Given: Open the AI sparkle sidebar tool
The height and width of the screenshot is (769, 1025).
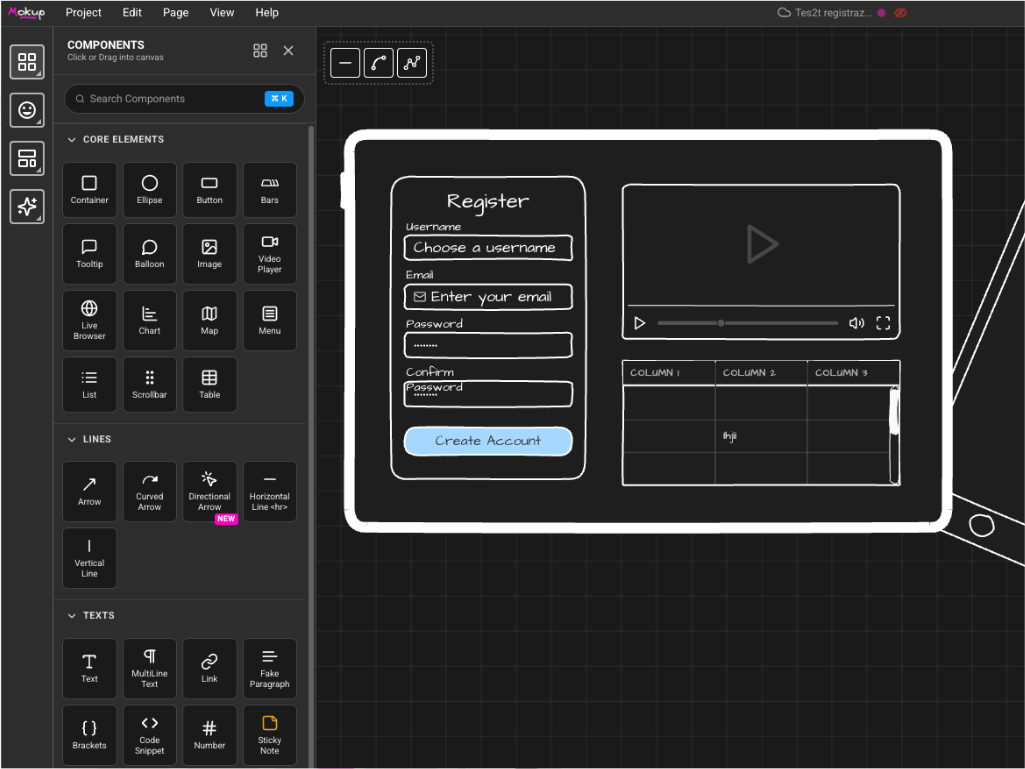Looking at the screenshot, I should coord(27,207).
